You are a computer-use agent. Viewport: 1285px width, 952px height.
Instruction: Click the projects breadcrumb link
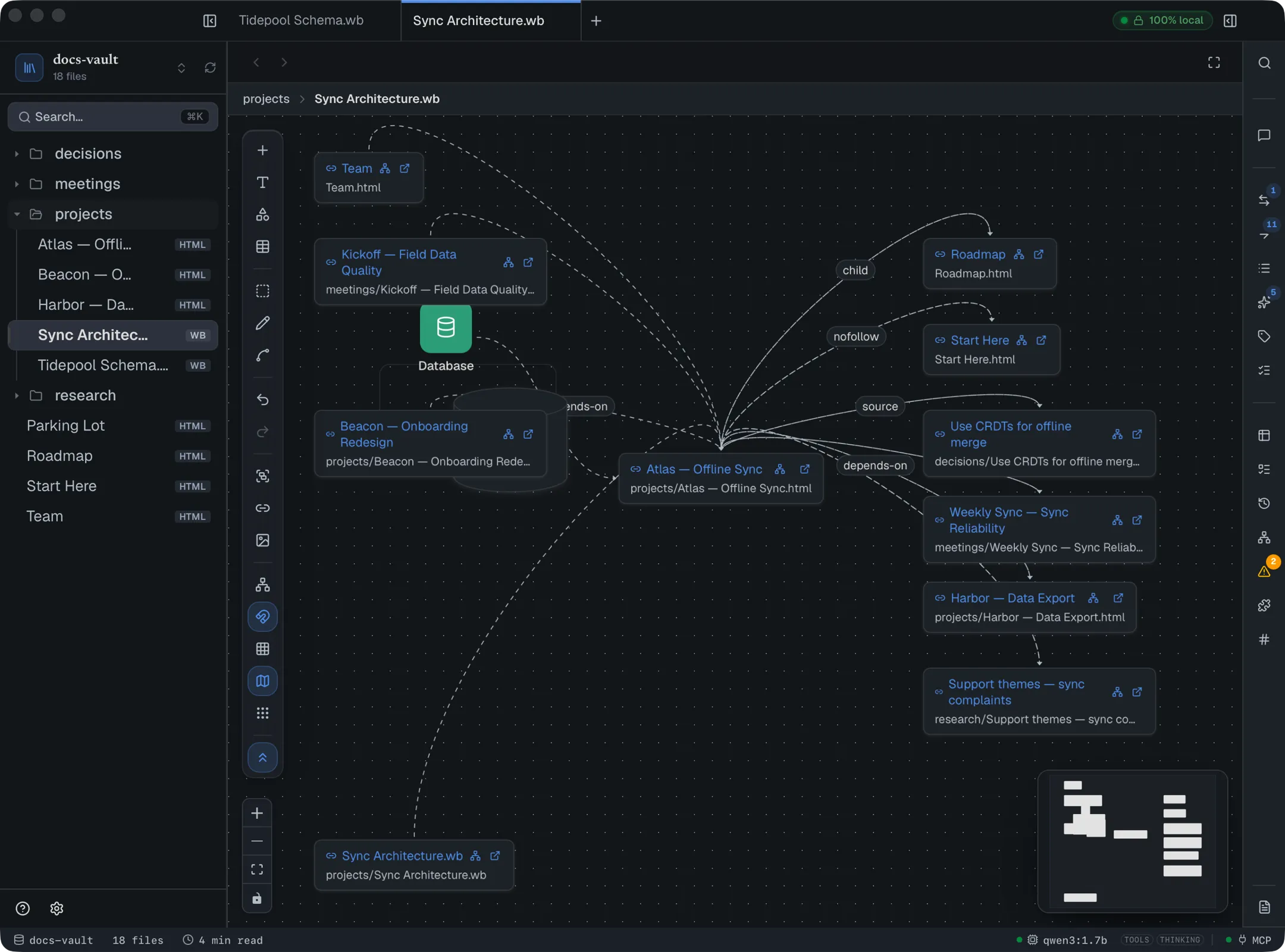coord(266,99)
